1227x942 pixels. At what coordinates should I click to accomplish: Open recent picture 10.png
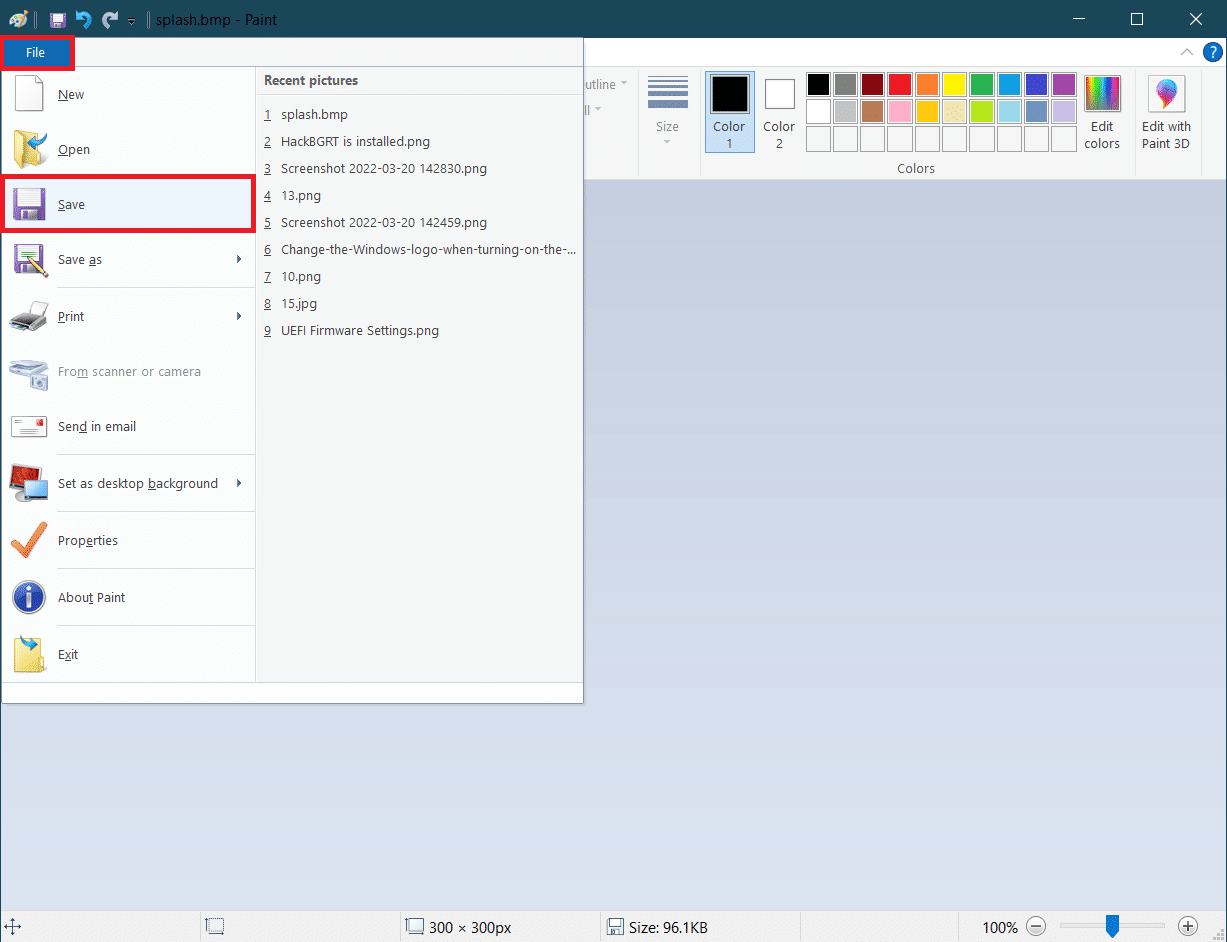pos(420,277)
